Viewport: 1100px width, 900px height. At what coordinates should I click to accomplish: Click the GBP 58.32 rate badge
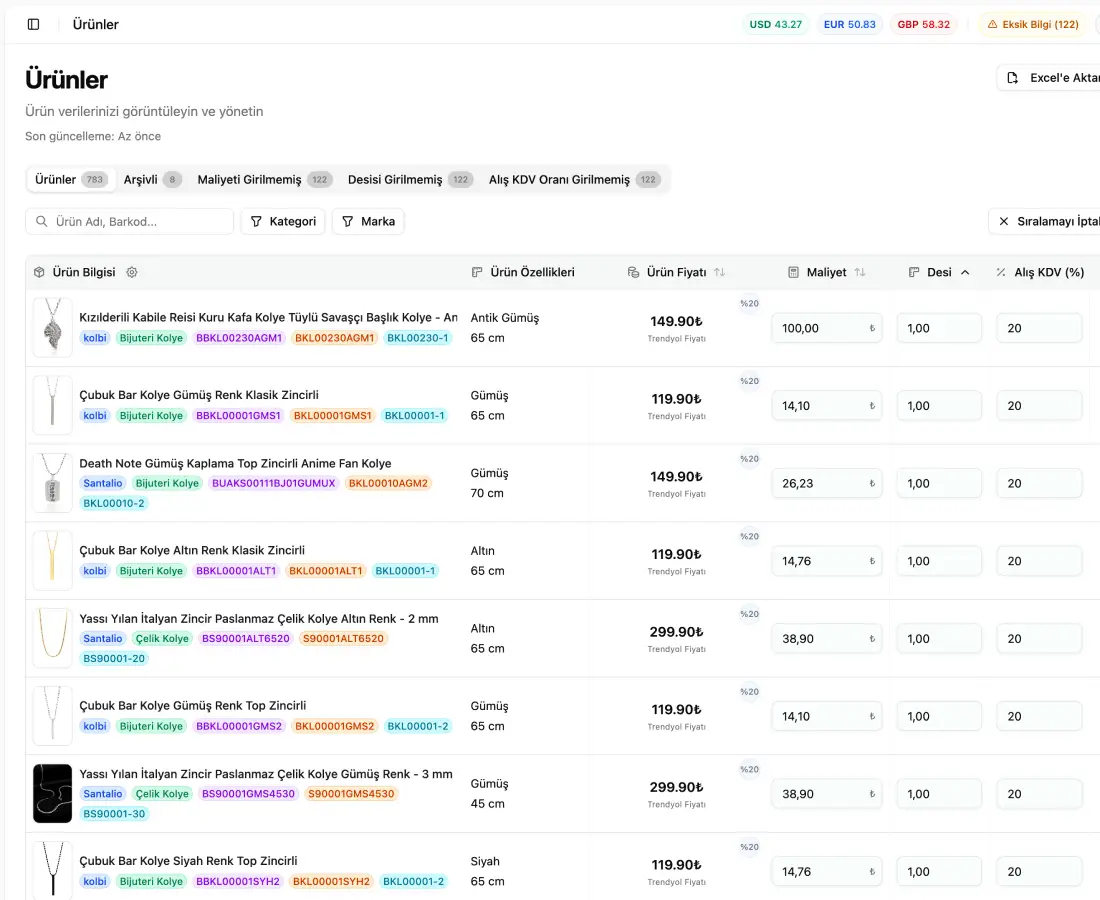923,25
